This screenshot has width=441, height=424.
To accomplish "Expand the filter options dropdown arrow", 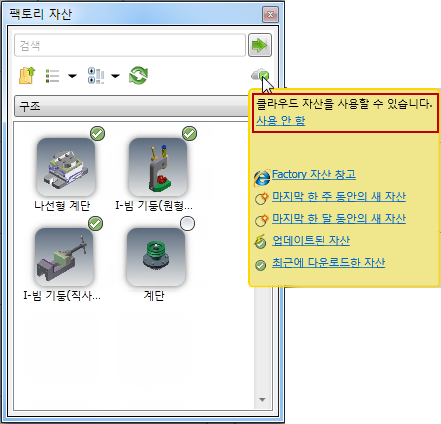I will [x=115, y=76].
